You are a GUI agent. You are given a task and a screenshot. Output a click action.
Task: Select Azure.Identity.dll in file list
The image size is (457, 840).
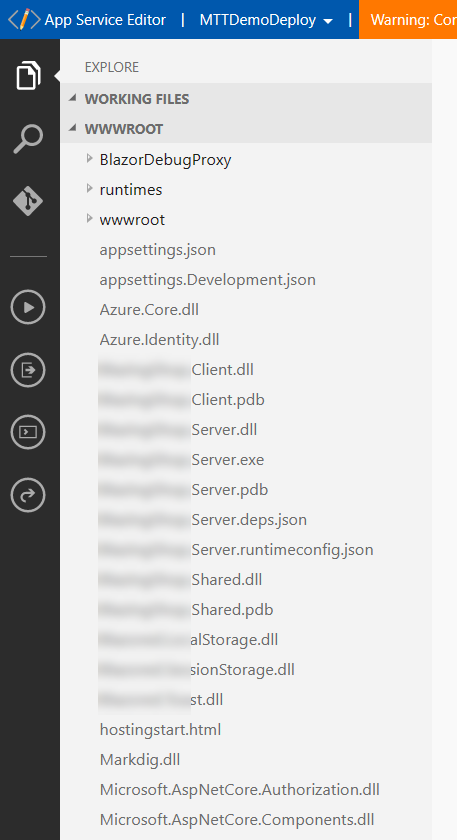pos(159,340)
